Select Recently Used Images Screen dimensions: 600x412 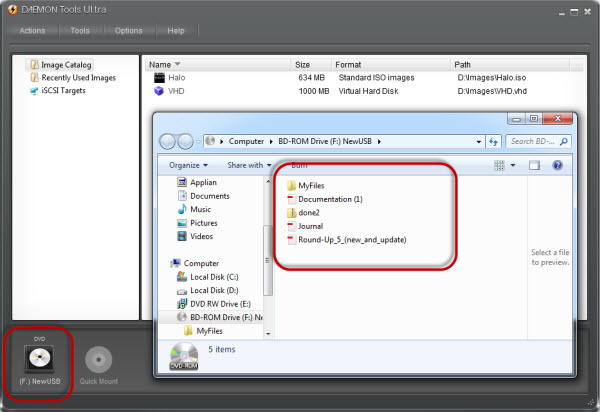click(73, 78)
